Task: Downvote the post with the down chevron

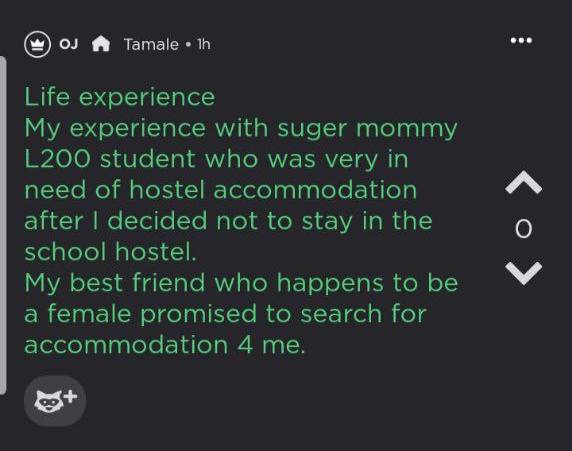Action: click(x=523, y=273)
